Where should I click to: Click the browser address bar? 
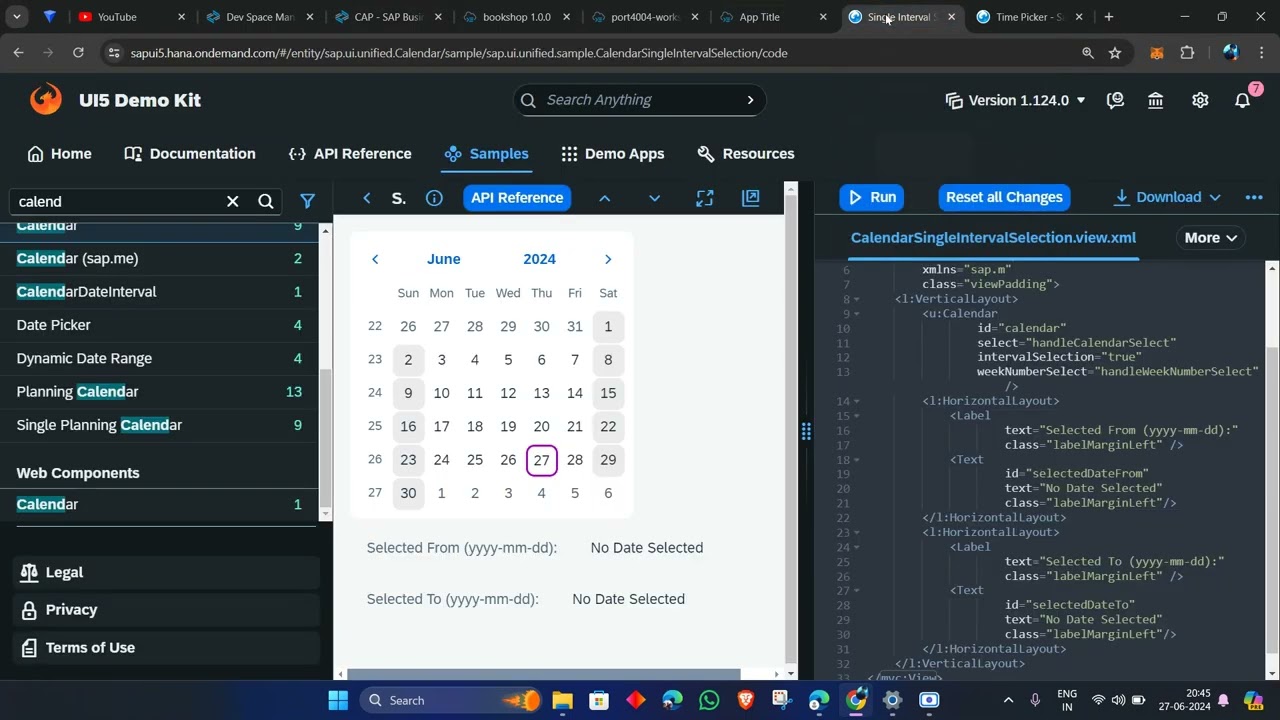[600, 53]
